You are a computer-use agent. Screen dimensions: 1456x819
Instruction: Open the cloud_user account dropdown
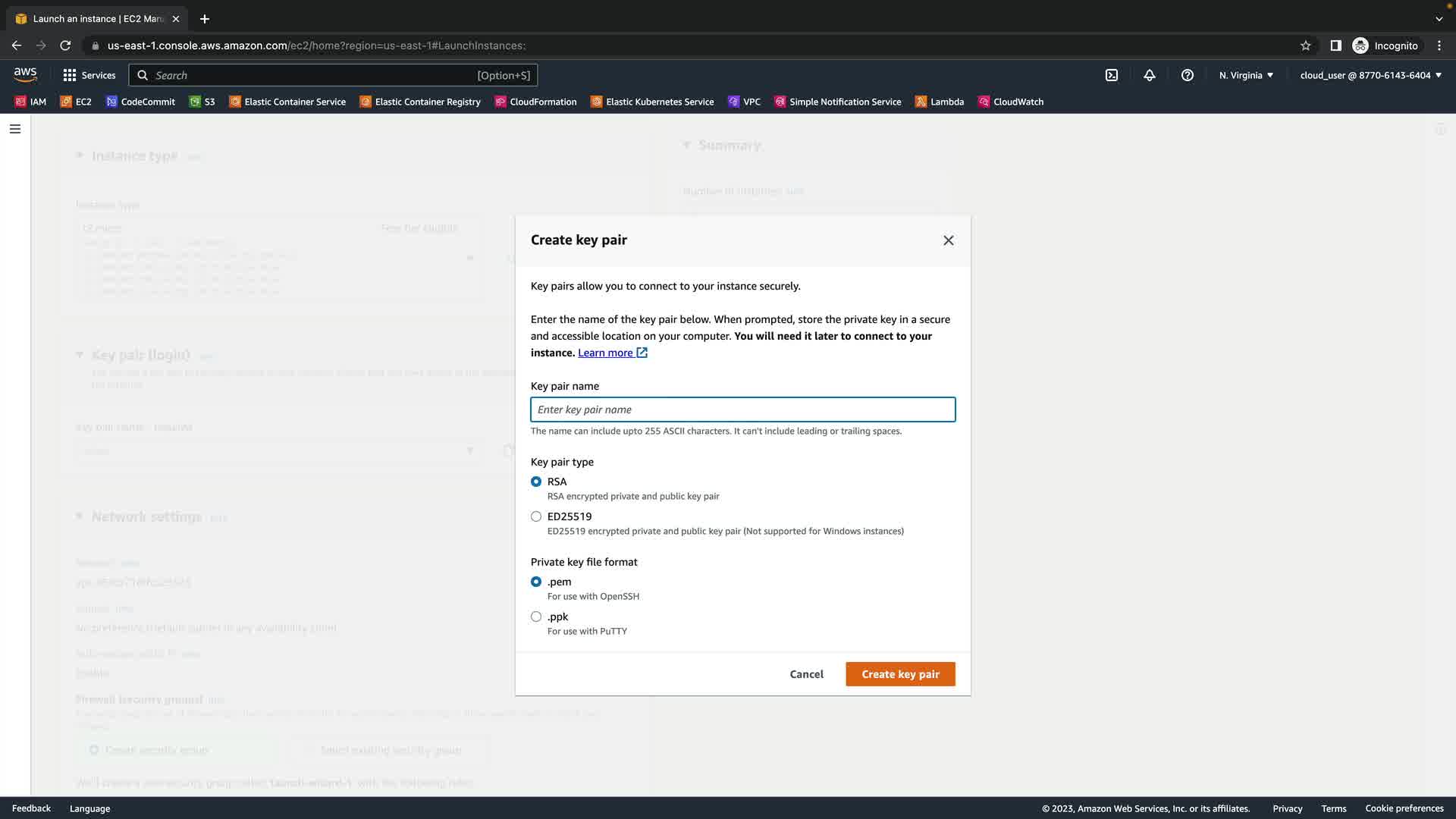(x=1370, y=75)
